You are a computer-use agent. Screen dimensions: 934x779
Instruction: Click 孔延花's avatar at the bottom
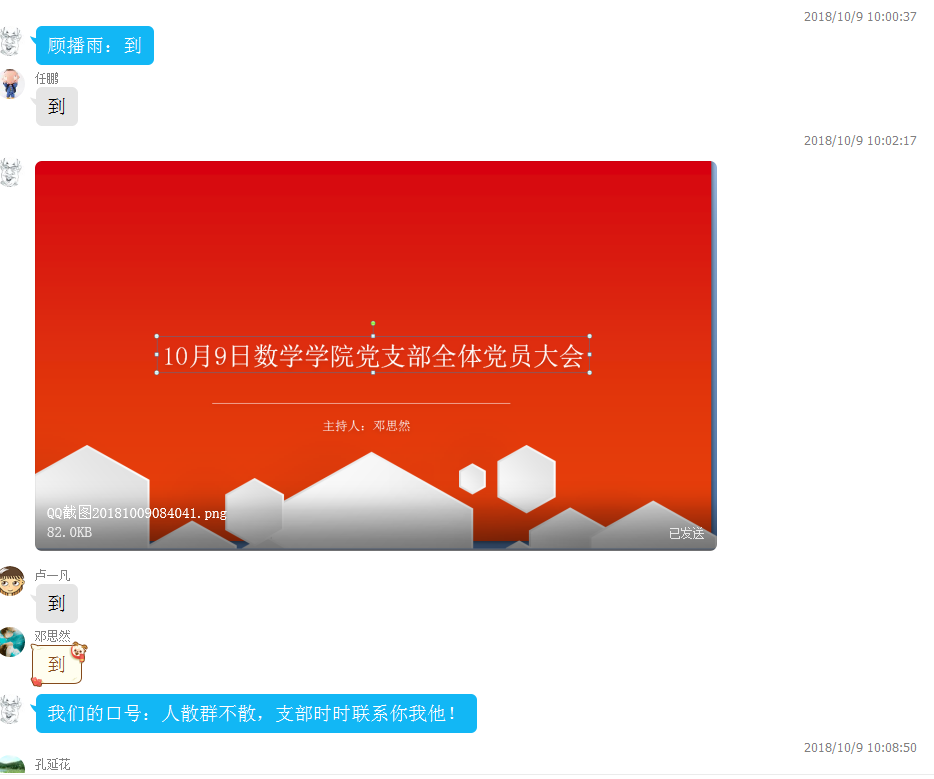pos(10,767)
